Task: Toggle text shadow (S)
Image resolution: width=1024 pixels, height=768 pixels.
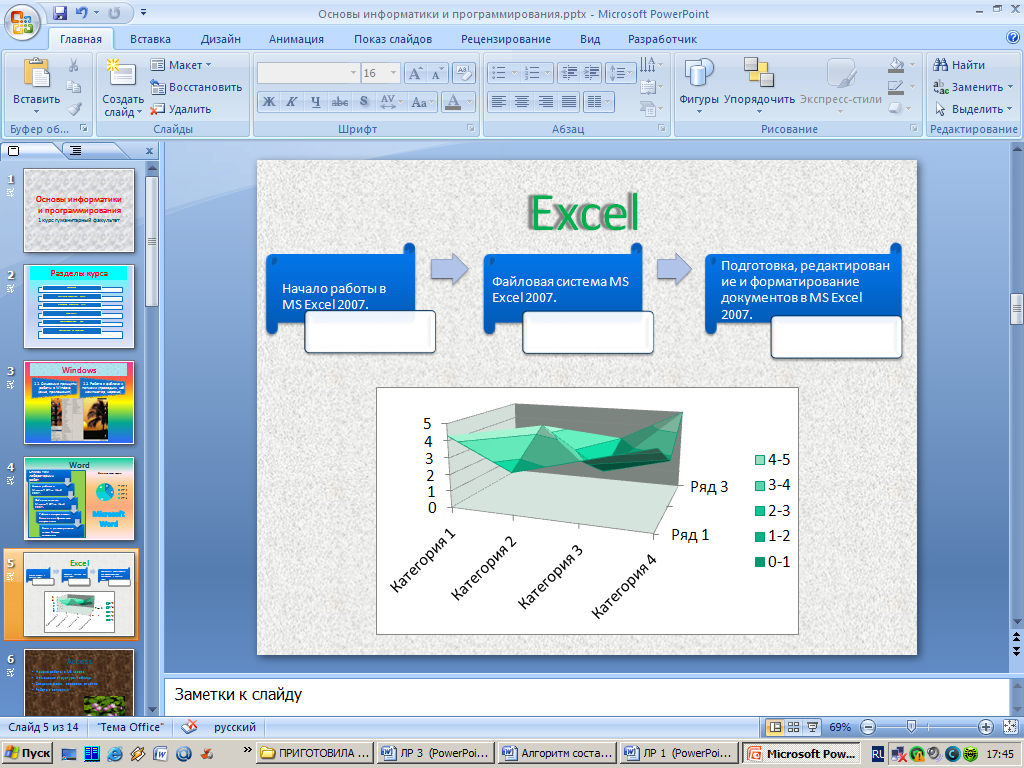Action: coord(364,102)
